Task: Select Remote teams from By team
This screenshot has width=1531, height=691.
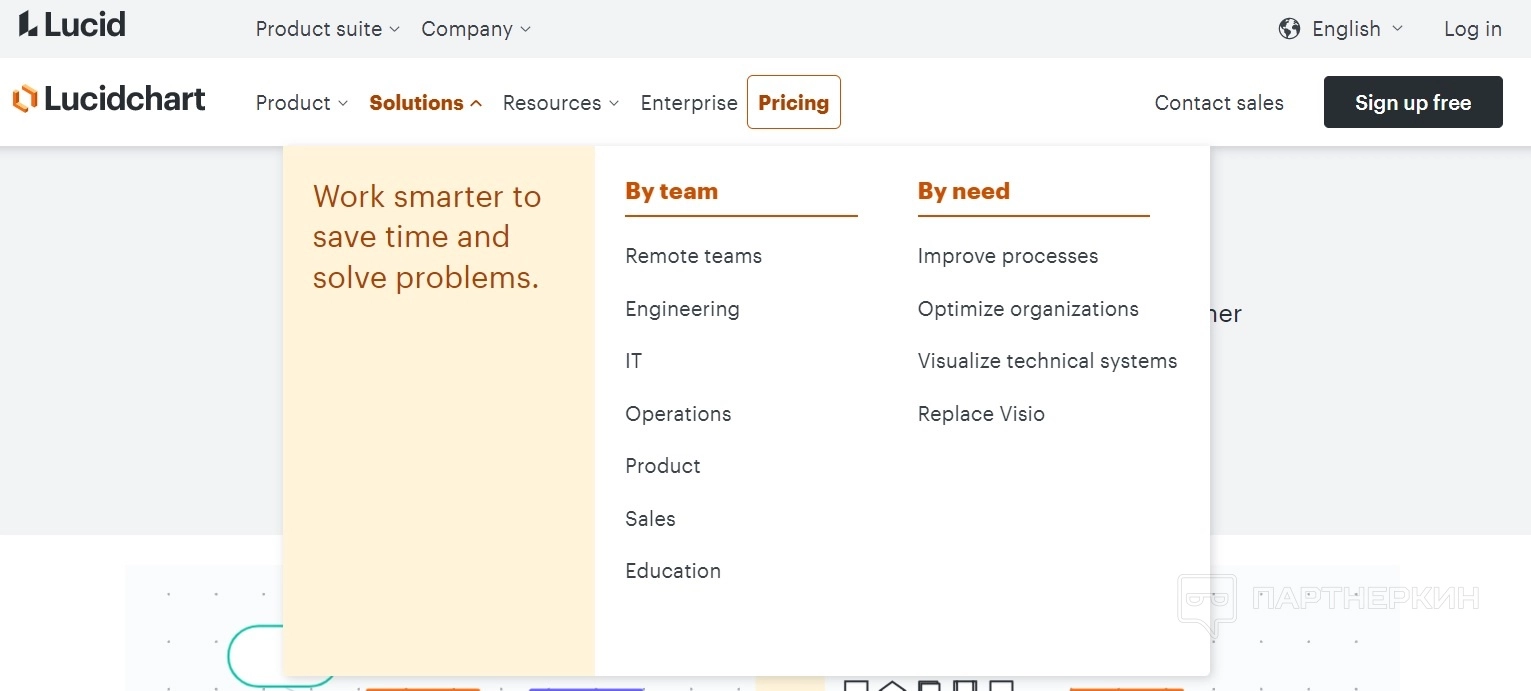Action: pyautogui.click(x=693, y=256)
